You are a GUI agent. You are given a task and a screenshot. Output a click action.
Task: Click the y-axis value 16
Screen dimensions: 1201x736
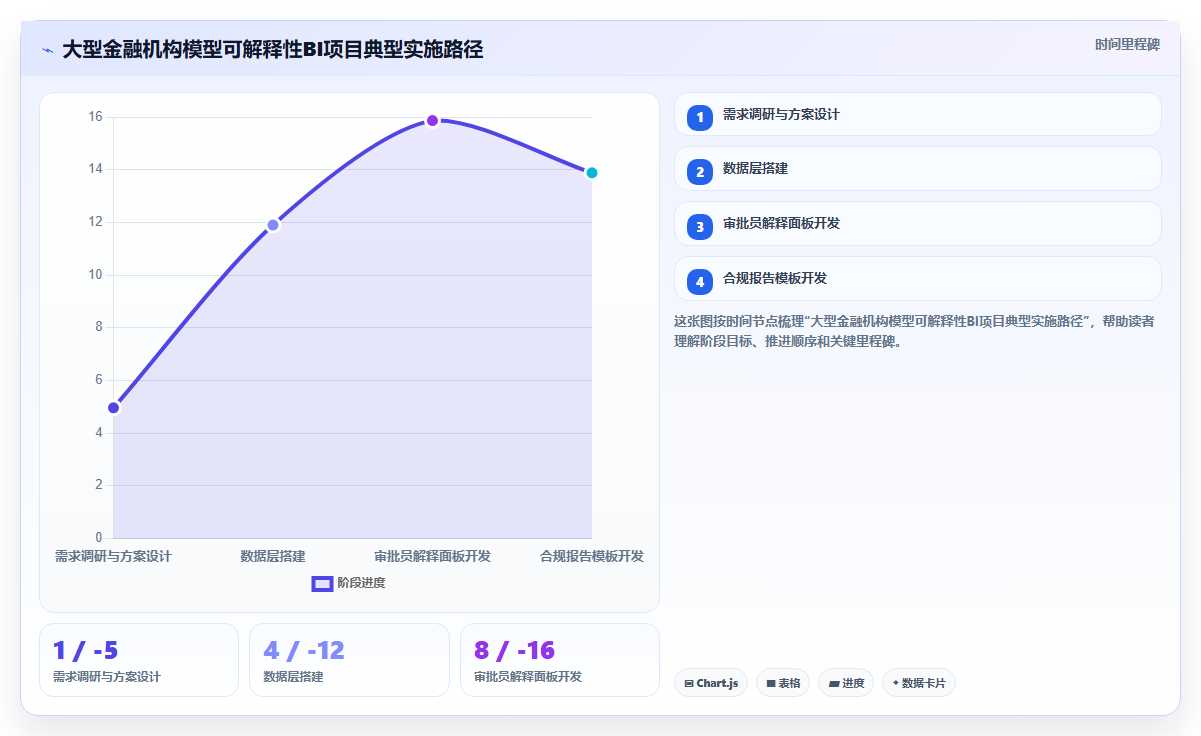pos(96,117)
